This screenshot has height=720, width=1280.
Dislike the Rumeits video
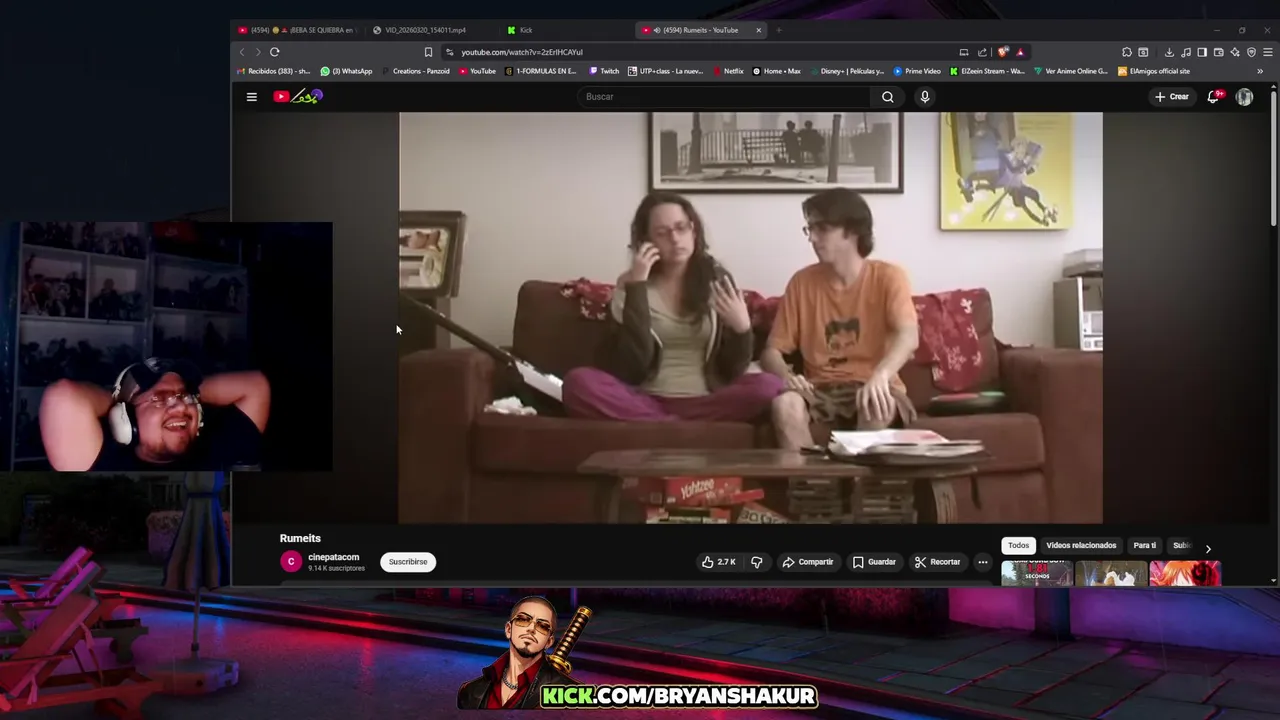pyautogui.click(x=757, y=562)
